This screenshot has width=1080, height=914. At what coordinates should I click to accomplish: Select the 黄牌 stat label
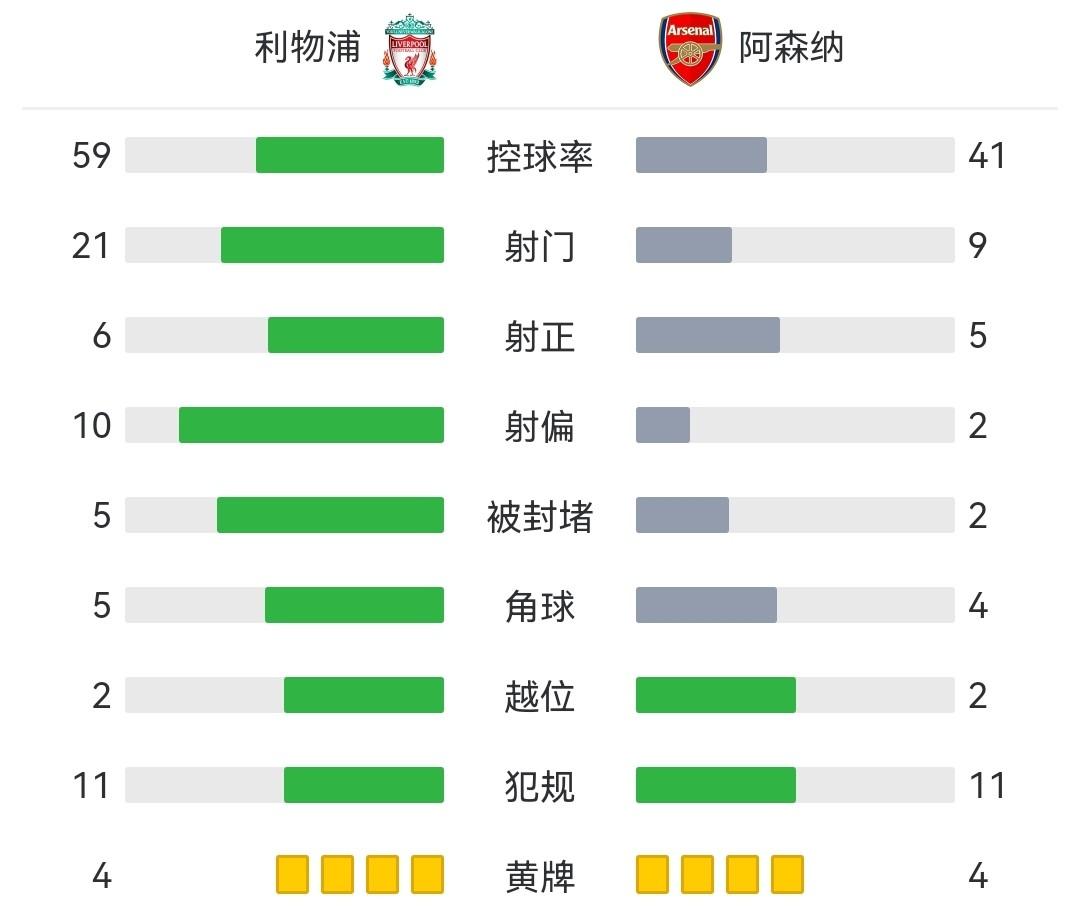(x=540, y=876)
